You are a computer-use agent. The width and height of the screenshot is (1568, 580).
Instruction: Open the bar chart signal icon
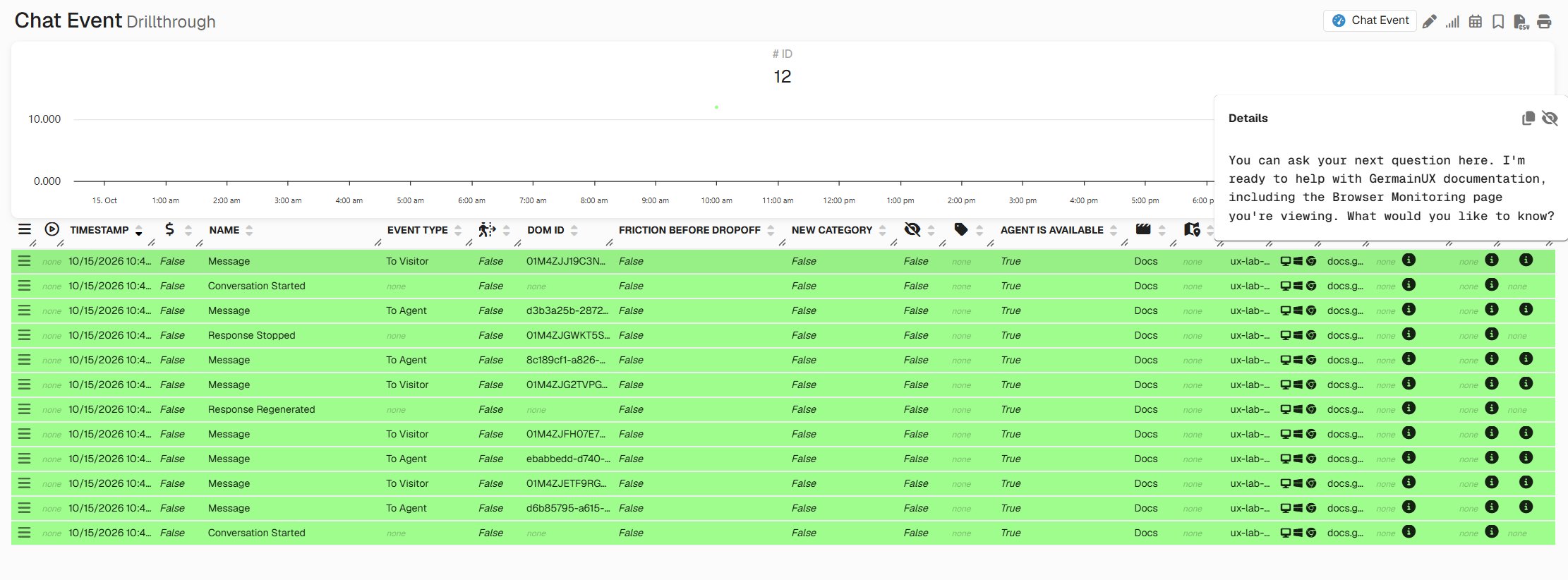point(1452,21)
